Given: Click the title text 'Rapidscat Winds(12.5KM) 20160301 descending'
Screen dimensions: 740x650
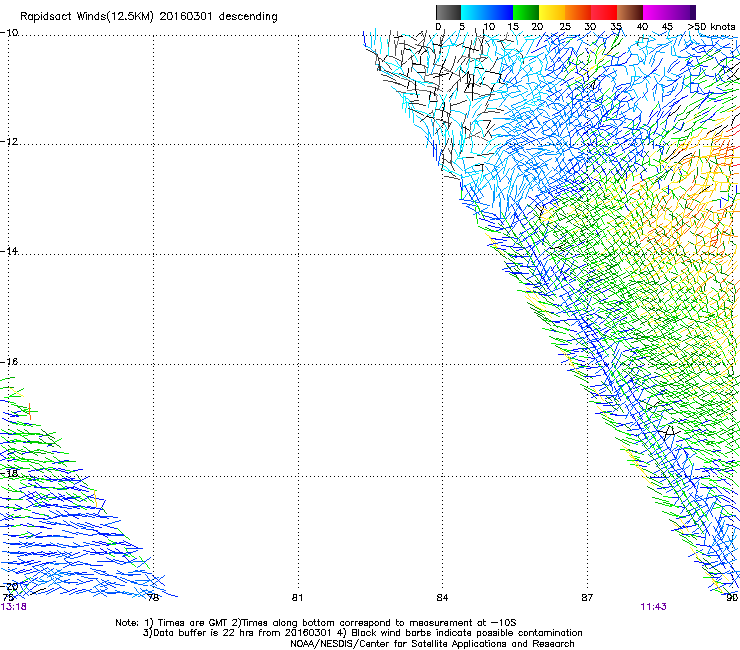Looking at the screenshot, I should click(x=149, y=17).
